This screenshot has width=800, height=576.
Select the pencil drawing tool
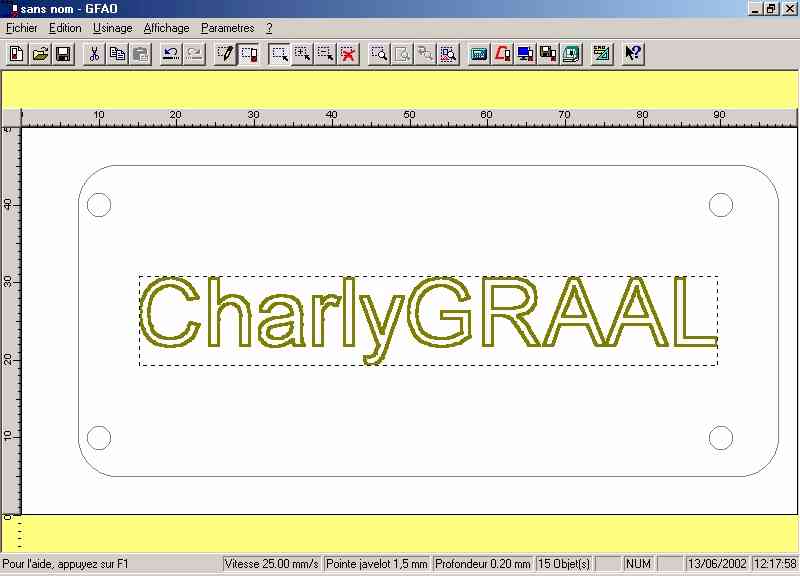(225, 54)
